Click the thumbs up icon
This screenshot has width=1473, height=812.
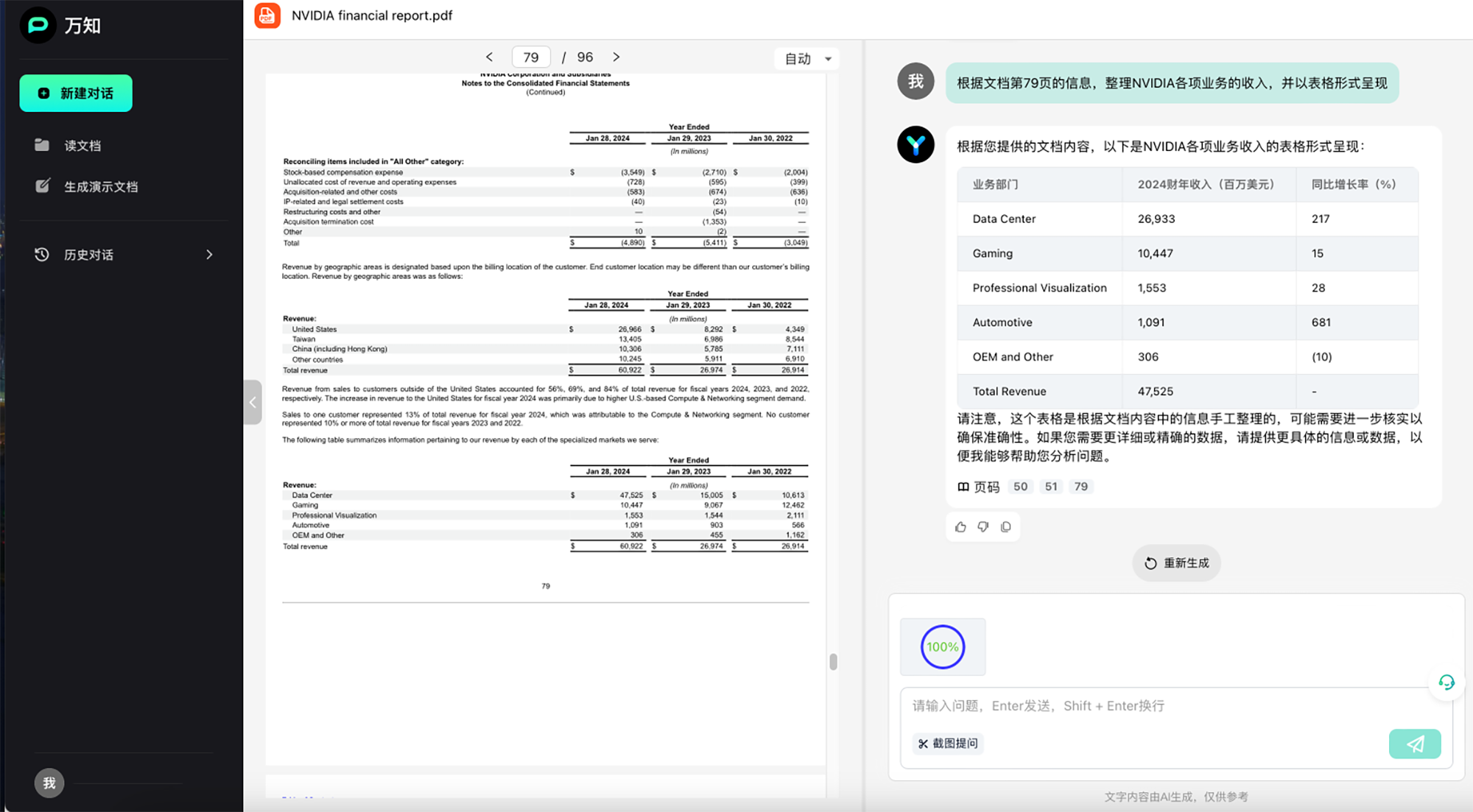960,527
